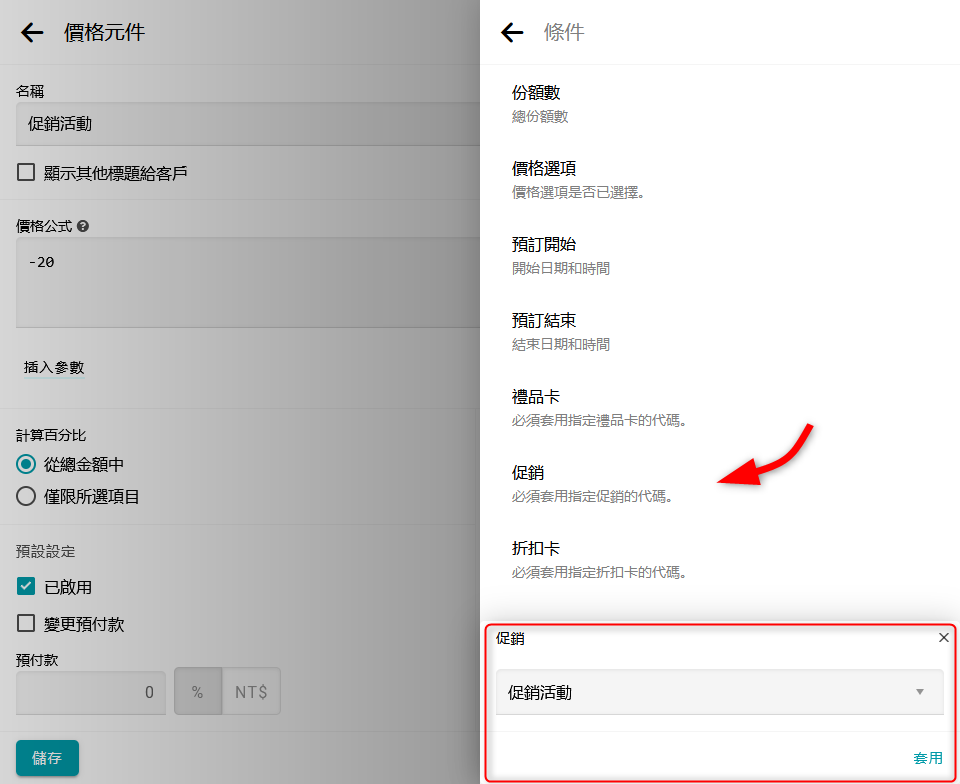Toggle 顯示其他標題給客戶 checkbox
The height and width of the screenshot is (784, 960).
[27, 173]
